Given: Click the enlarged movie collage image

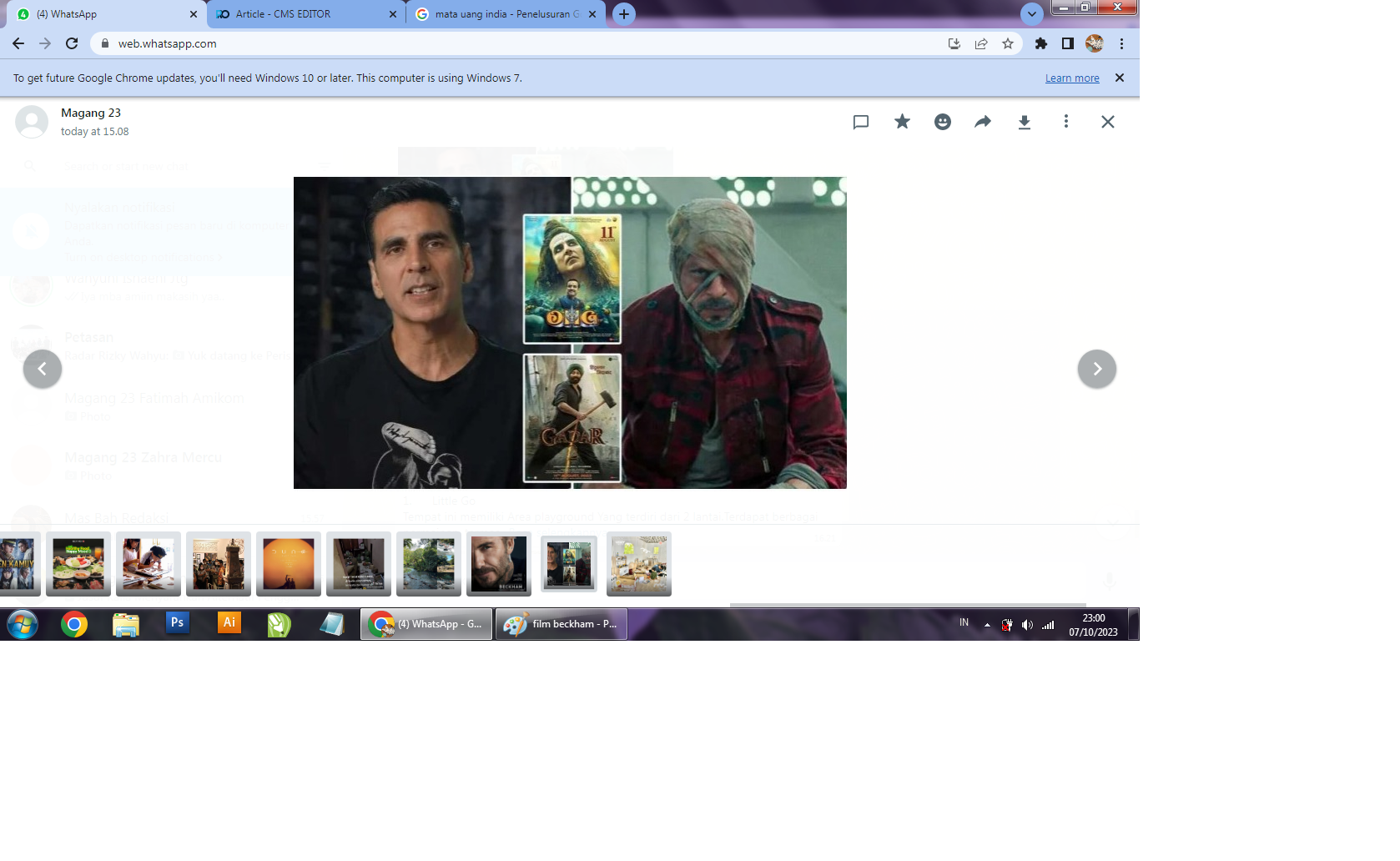Looking at the screenshot, I should (570, 333).
